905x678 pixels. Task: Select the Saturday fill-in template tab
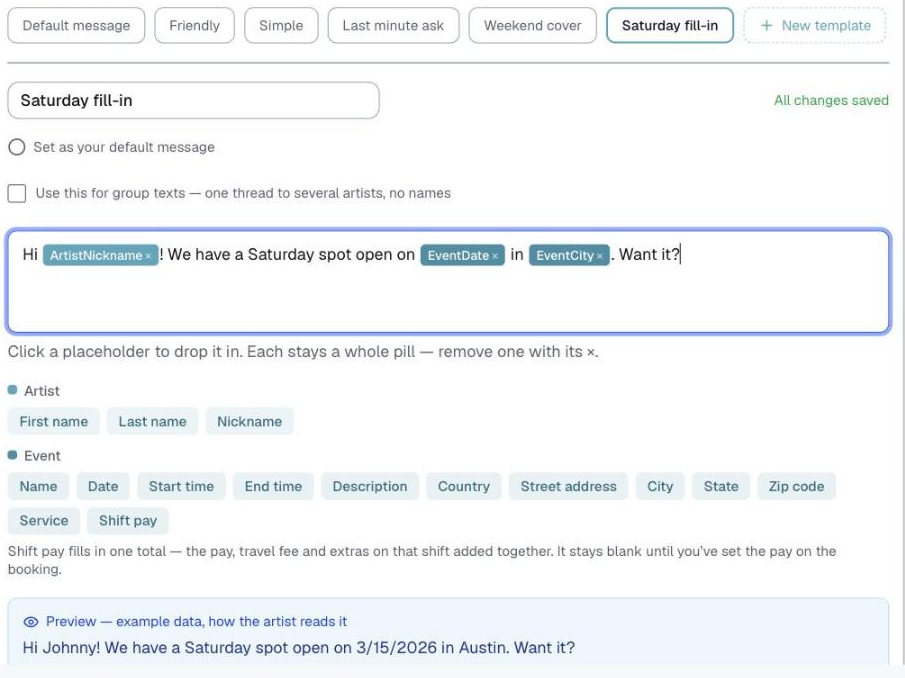click(670, 25)
